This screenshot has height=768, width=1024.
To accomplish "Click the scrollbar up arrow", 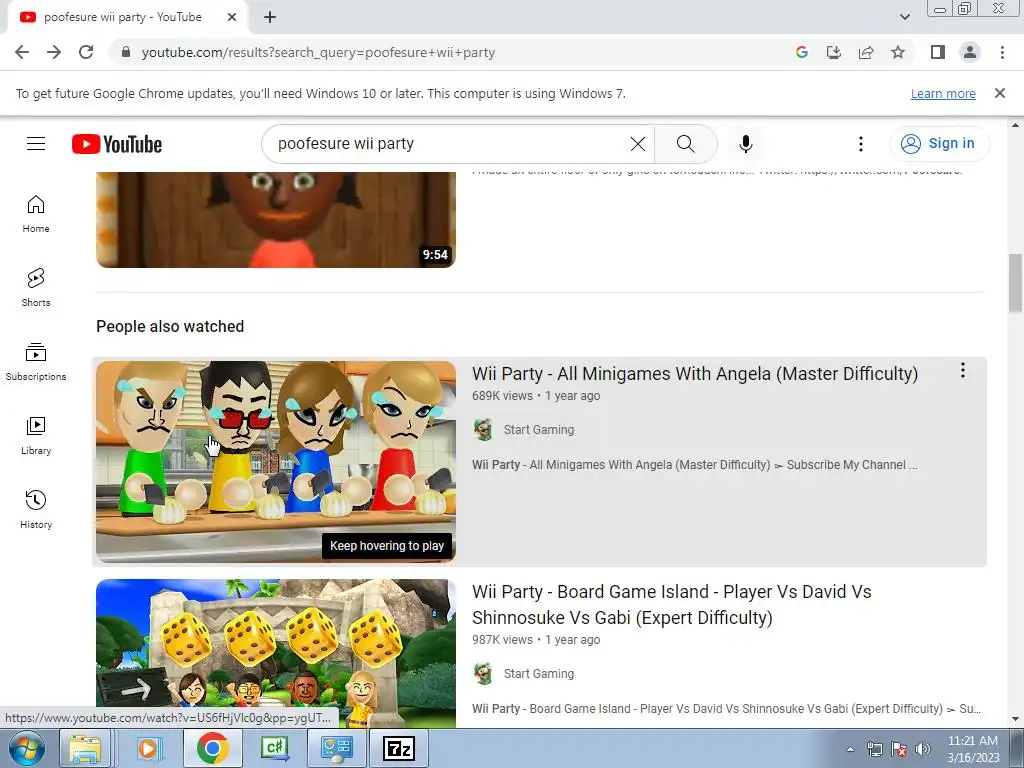I will (x=1015, y=125).
